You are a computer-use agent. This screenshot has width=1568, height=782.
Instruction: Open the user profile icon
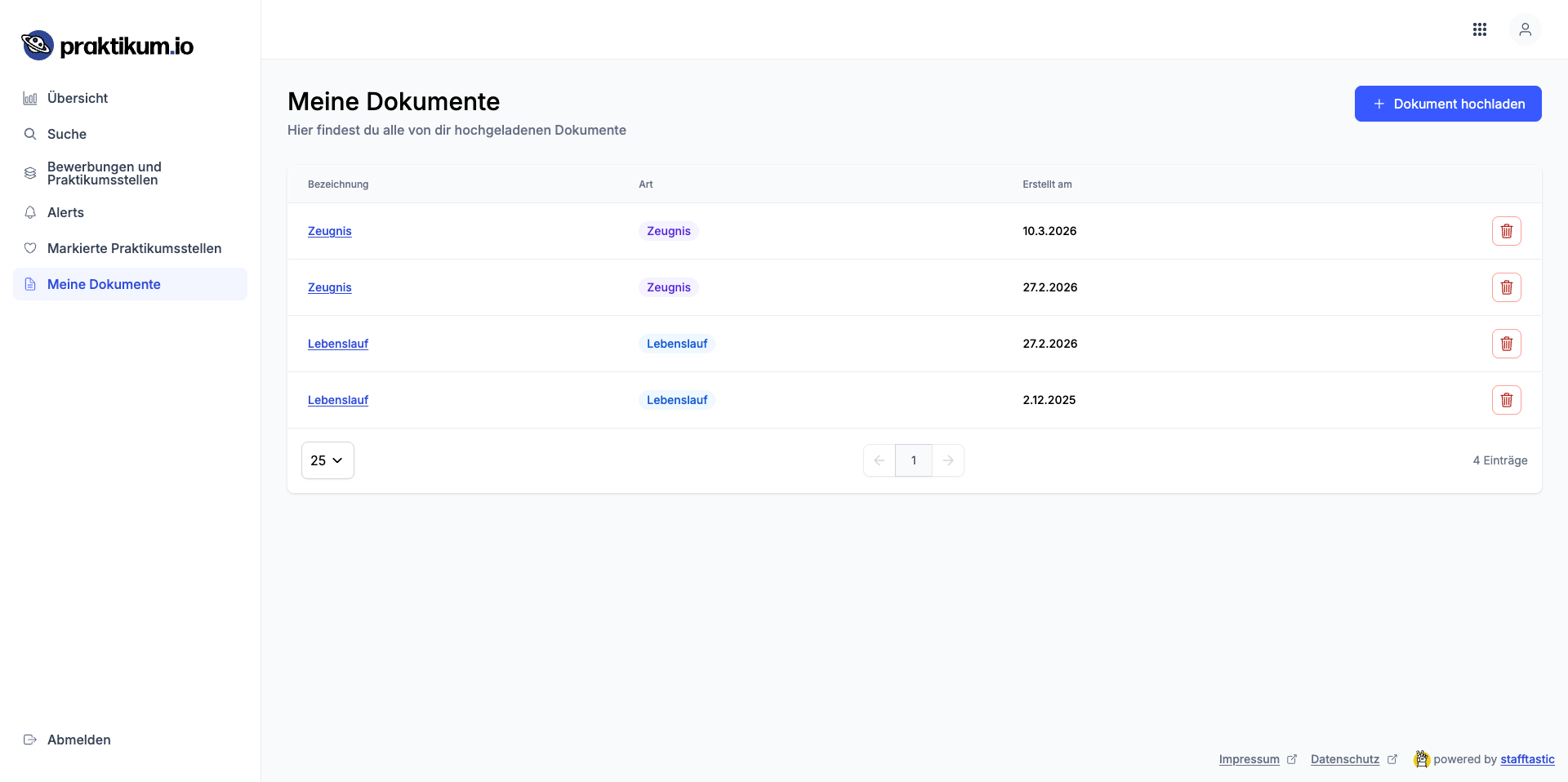[x=1524, y=29]
